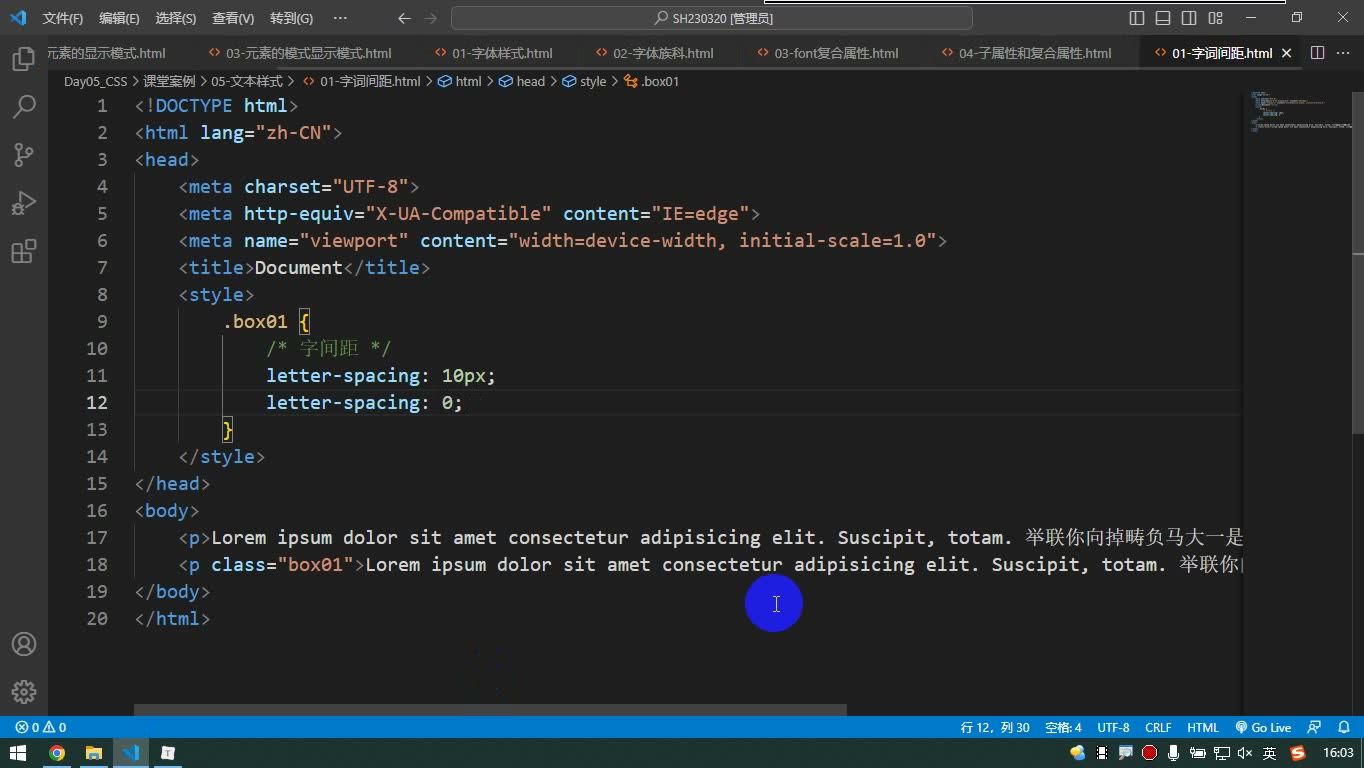Screen dimensions: 1364x768
Task: Expand the head breadcrumb symbol
Action: pos(522,81)
